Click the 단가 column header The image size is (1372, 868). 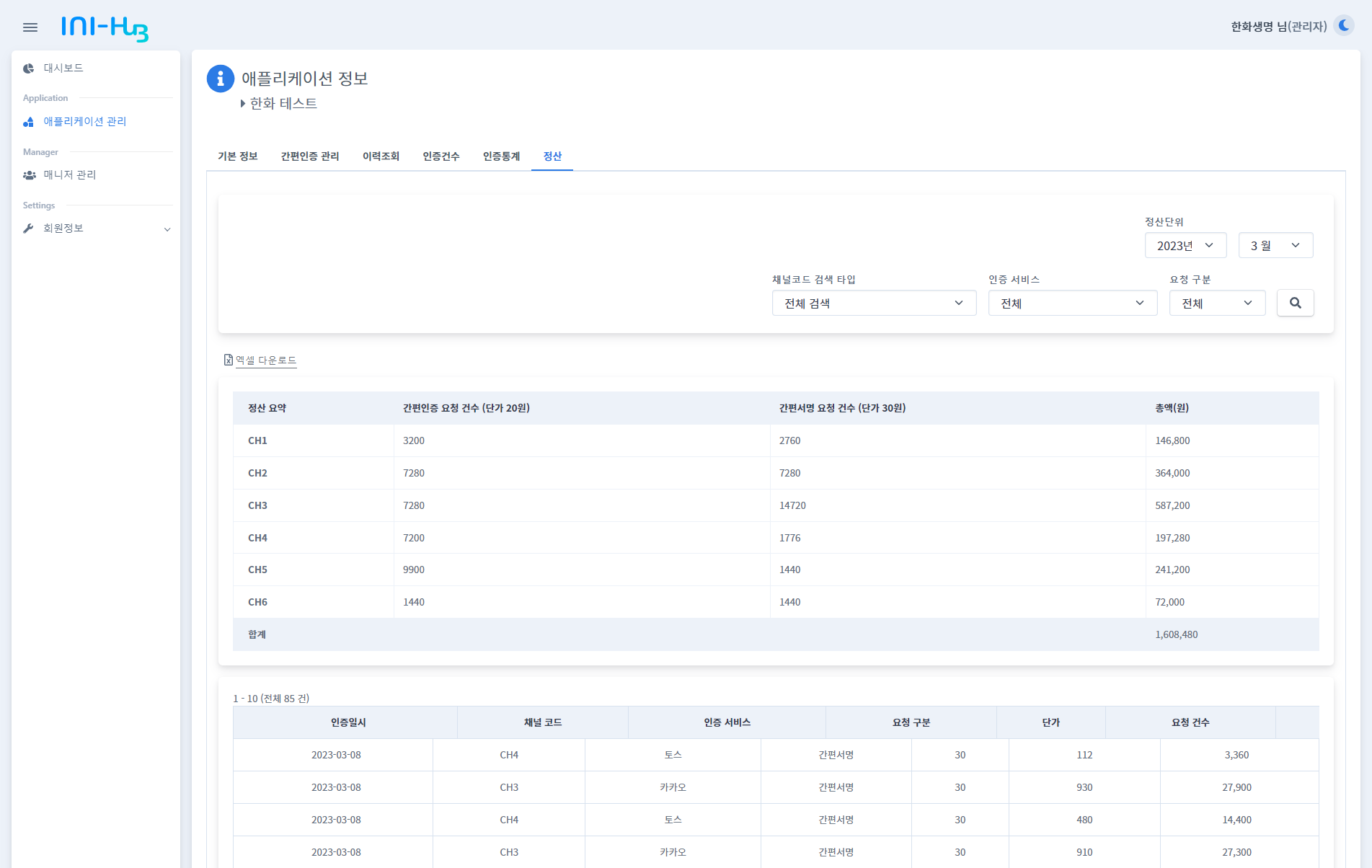pyautogui.click(x=1051, y=722)
